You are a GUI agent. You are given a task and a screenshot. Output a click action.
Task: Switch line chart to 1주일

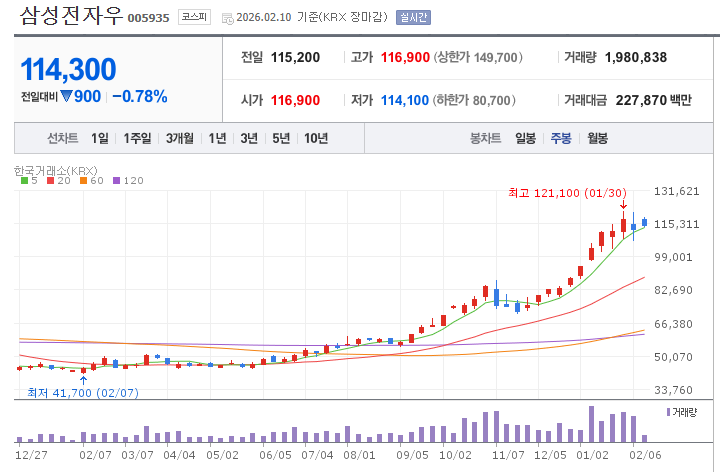point(138,138)
